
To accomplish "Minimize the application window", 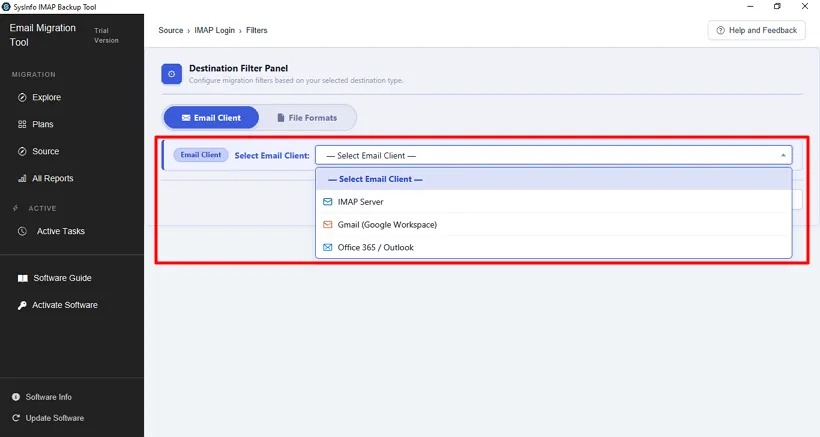I will coord(750,6).
